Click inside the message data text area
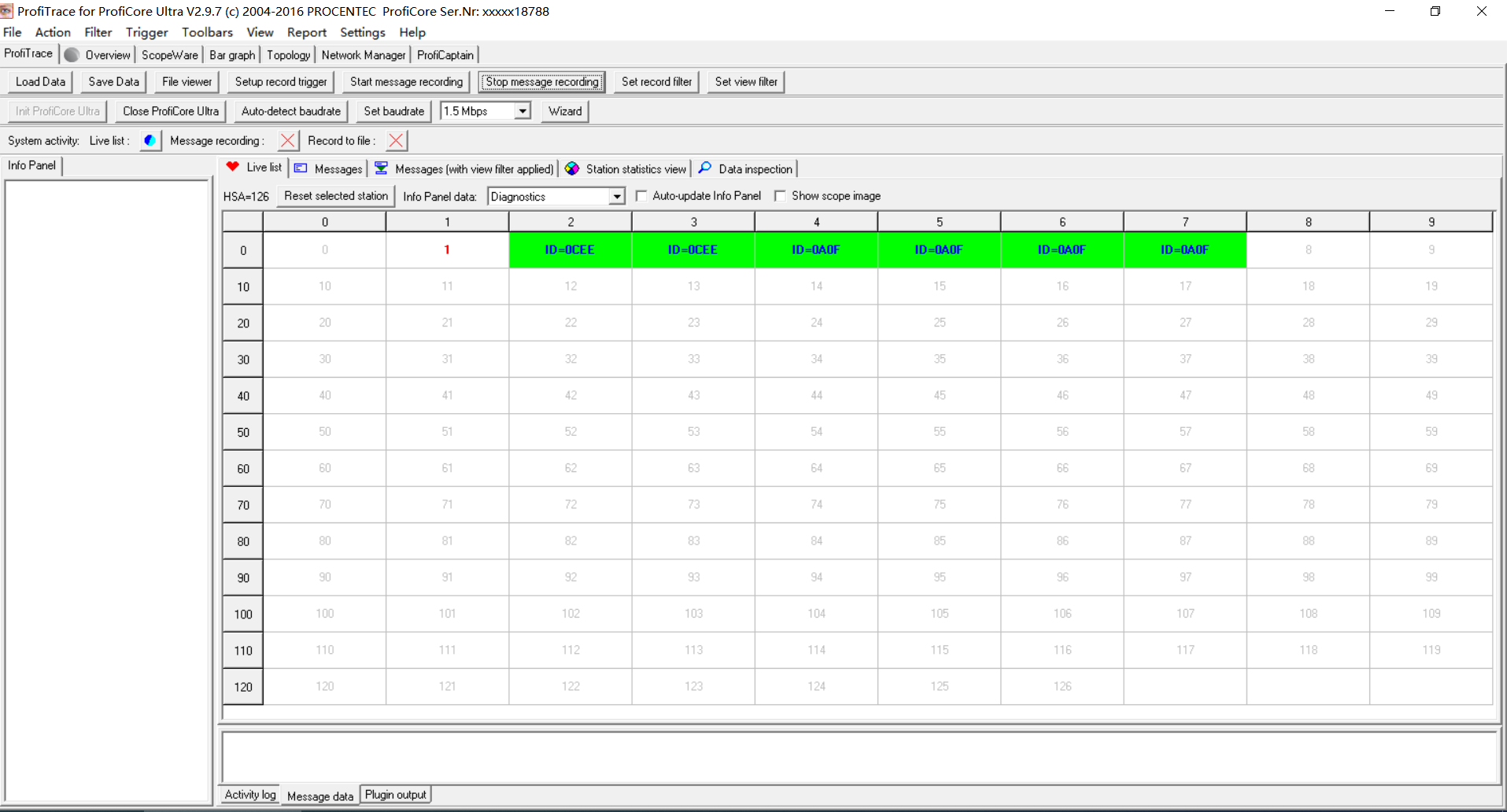Screen dimensions: 1507x812 859,757
